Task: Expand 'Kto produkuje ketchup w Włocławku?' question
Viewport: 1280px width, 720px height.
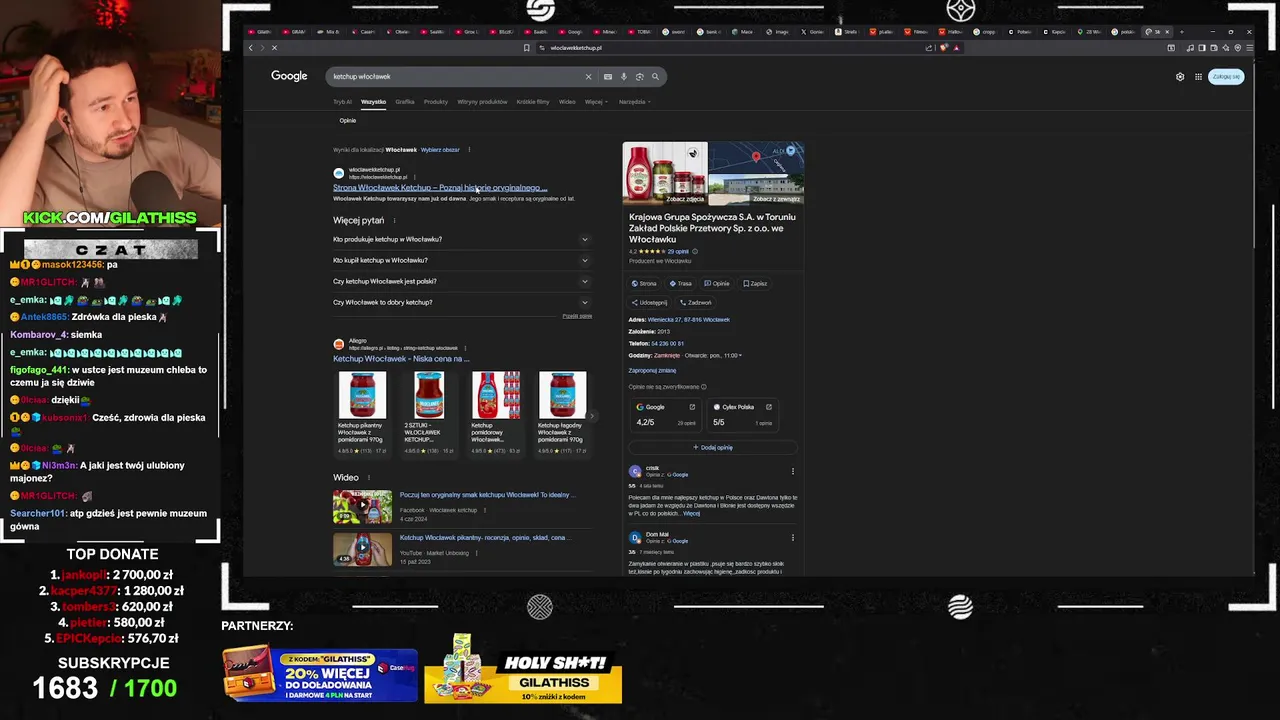Action: [461, 239]
